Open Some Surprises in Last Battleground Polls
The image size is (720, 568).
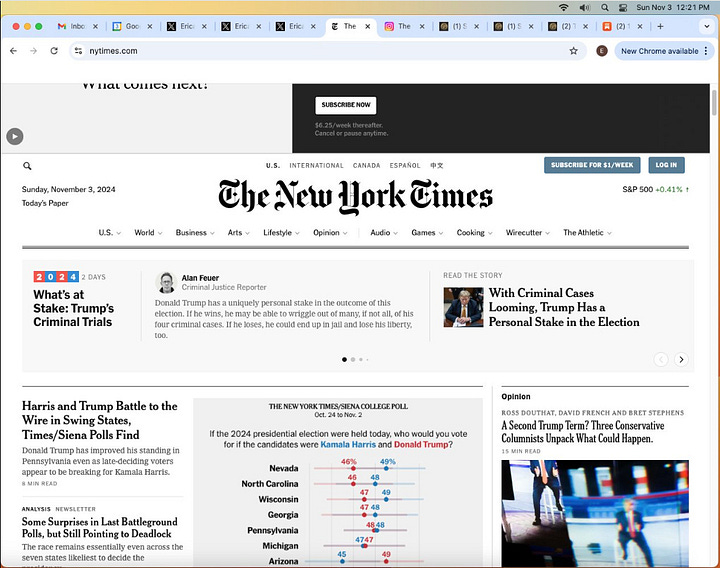point(99,527)
